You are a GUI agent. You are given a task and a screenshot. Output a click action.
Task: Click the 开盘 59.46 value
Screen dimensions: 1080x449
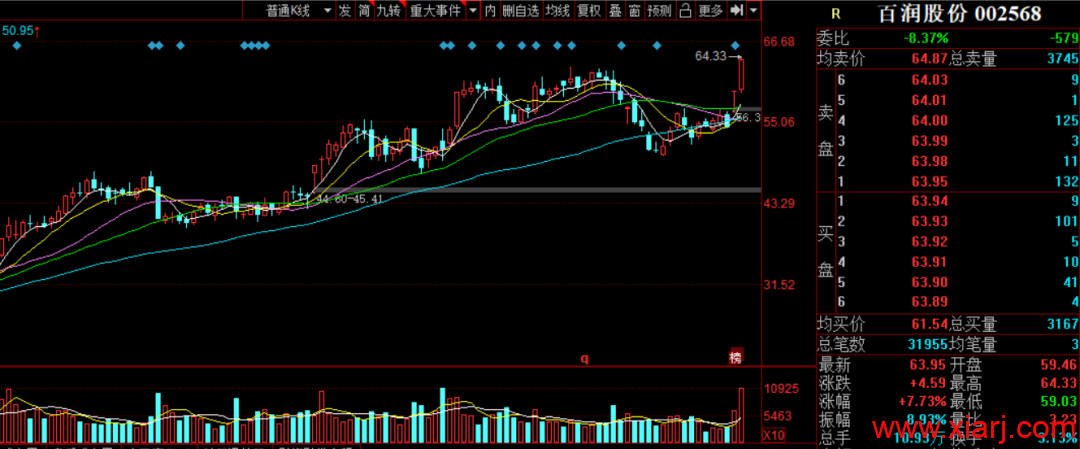(x=1060, y=366)
